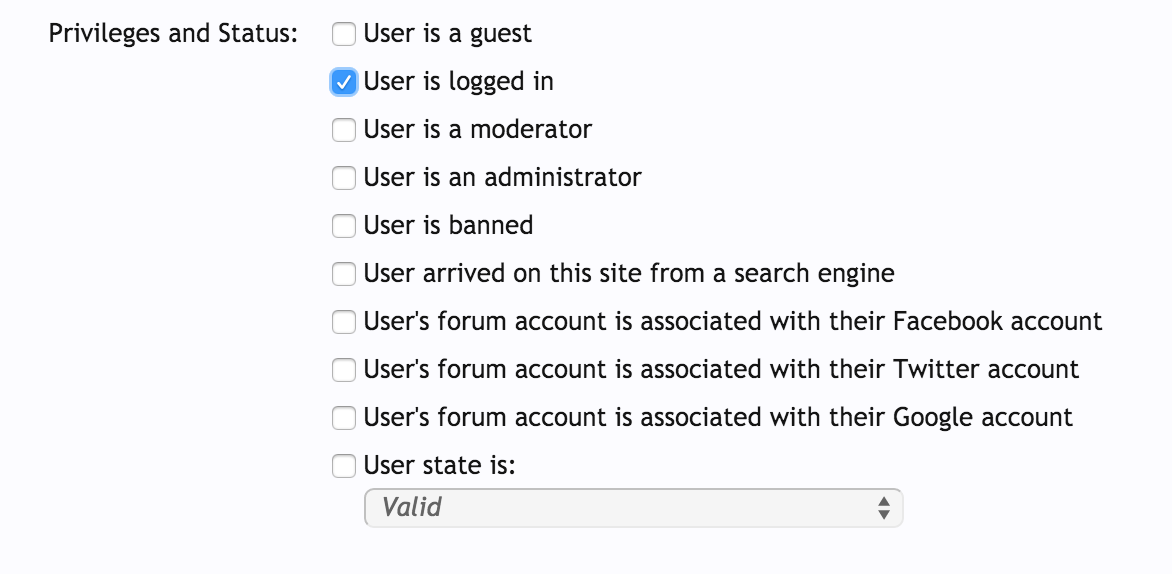Enable the search engine arrival checkbox
Viewport: 1172px width, 574px height.
pyautogui.click(x=344, y=273)
